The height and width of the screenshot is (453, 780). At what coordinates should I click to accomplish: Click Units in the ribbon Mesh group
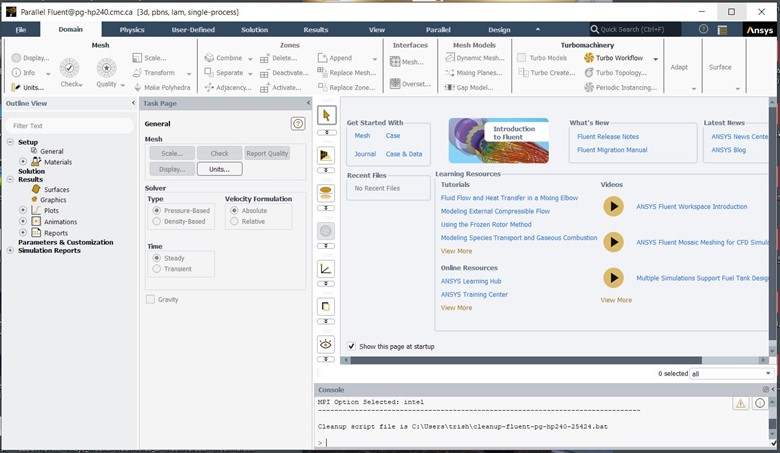27,88
